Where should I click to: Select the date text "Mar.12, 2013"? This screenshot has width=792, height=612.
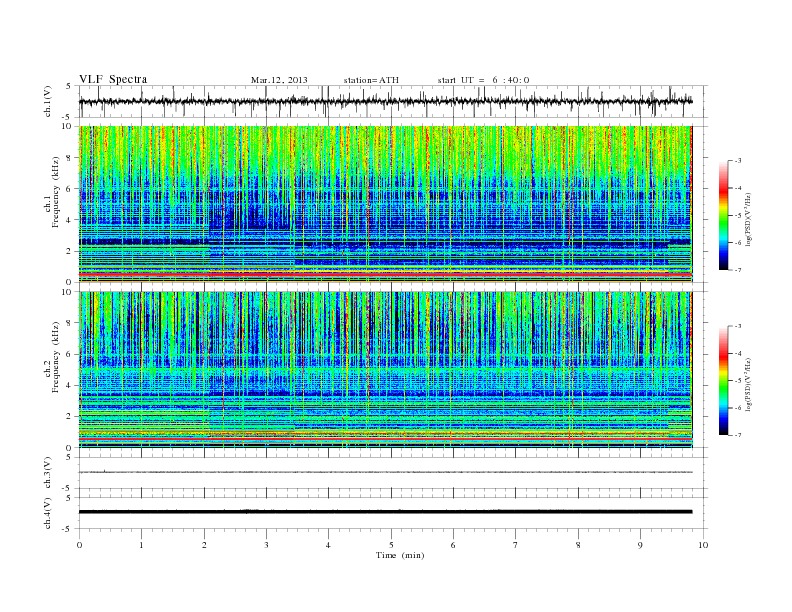tap(279, 80)
